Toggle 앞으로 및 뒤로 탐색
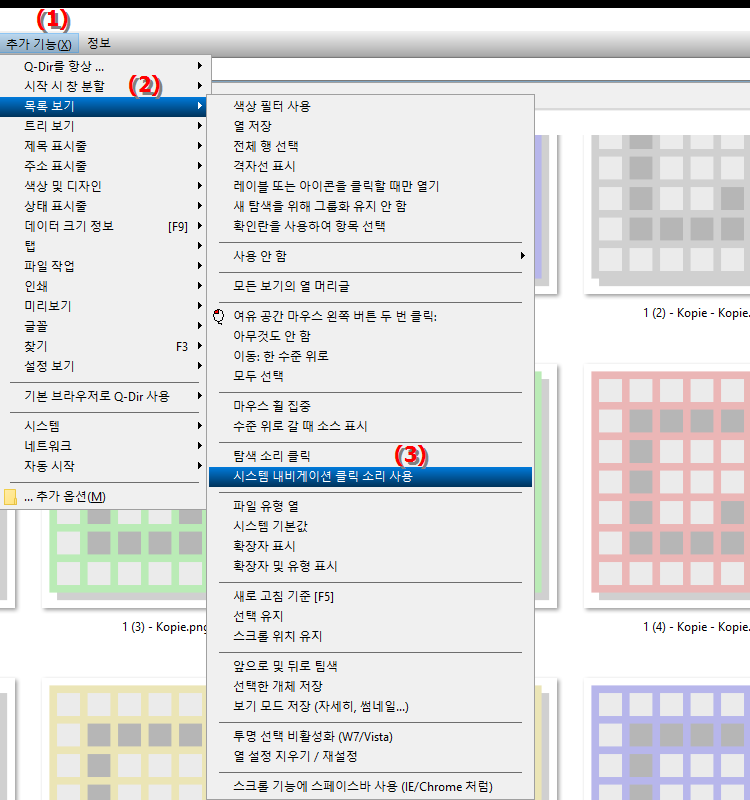This screenshot has height=800, width=750. pyautogui.click(x=370, y=666)
